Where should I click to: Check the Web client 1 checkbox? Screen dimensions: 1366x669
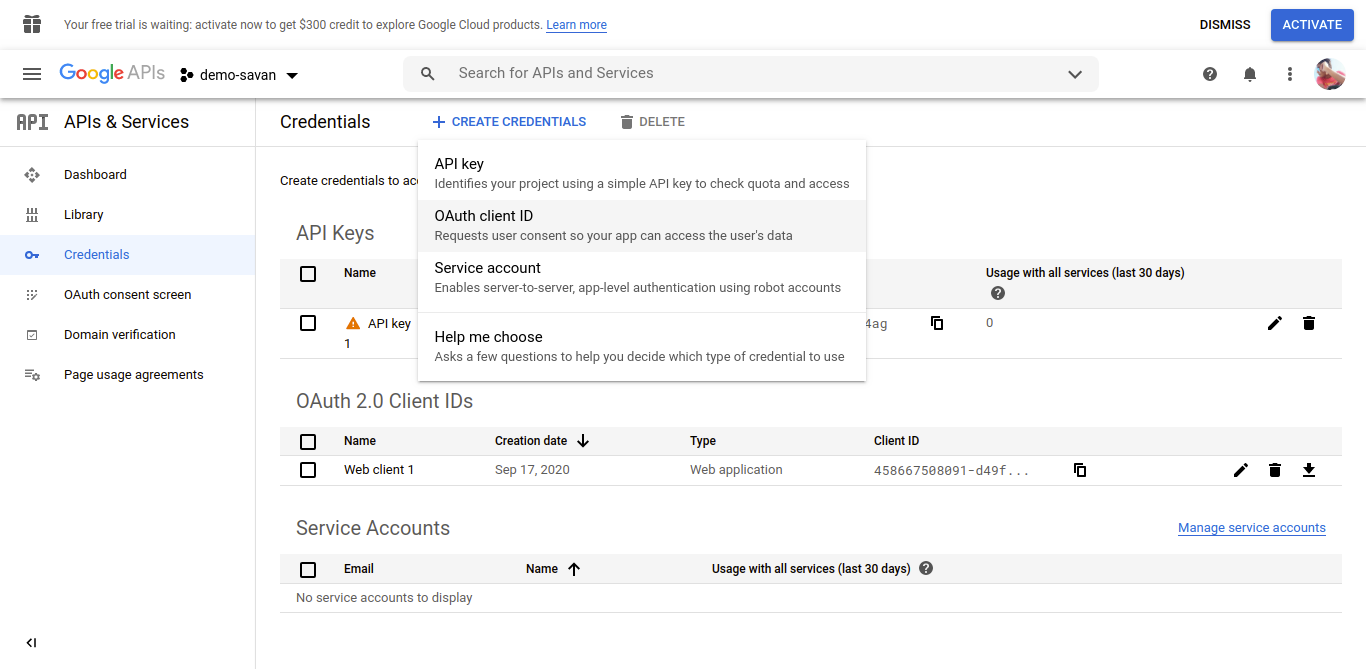pyautogui.click(x=308, y=469)
